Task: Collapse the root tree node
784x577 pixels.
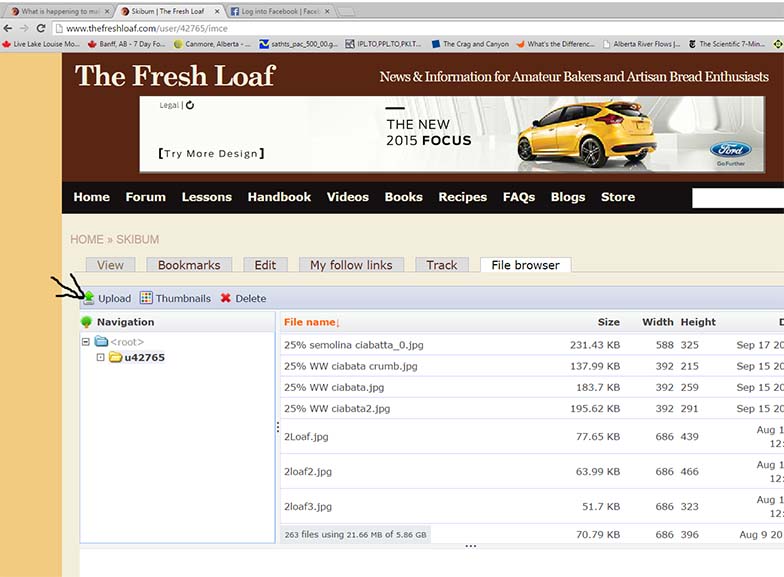Action: pyautogui.click(x=87, y=342)
